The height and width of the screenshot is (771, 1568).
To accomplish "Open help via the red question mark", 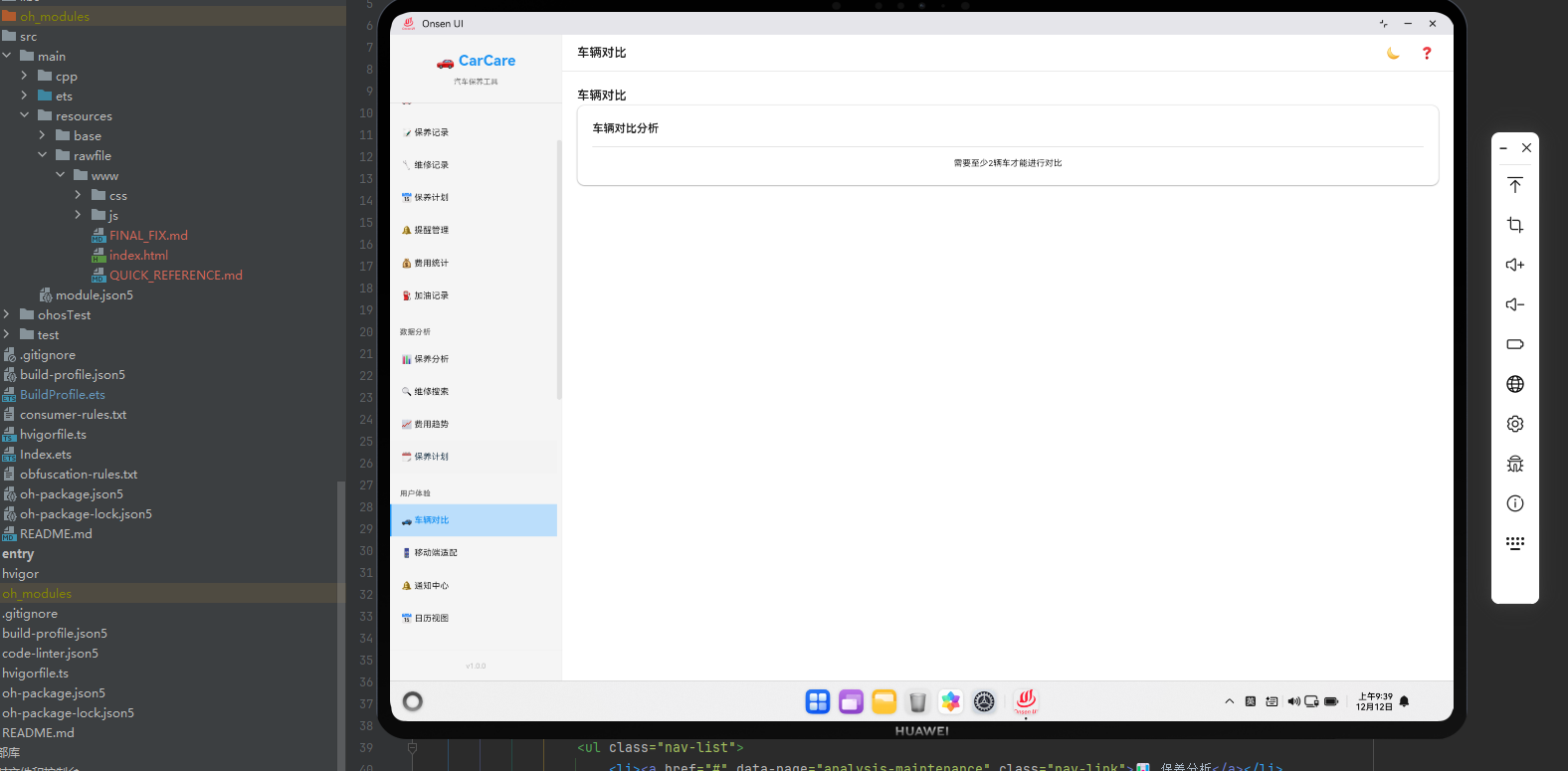I will pos(1427,54).
